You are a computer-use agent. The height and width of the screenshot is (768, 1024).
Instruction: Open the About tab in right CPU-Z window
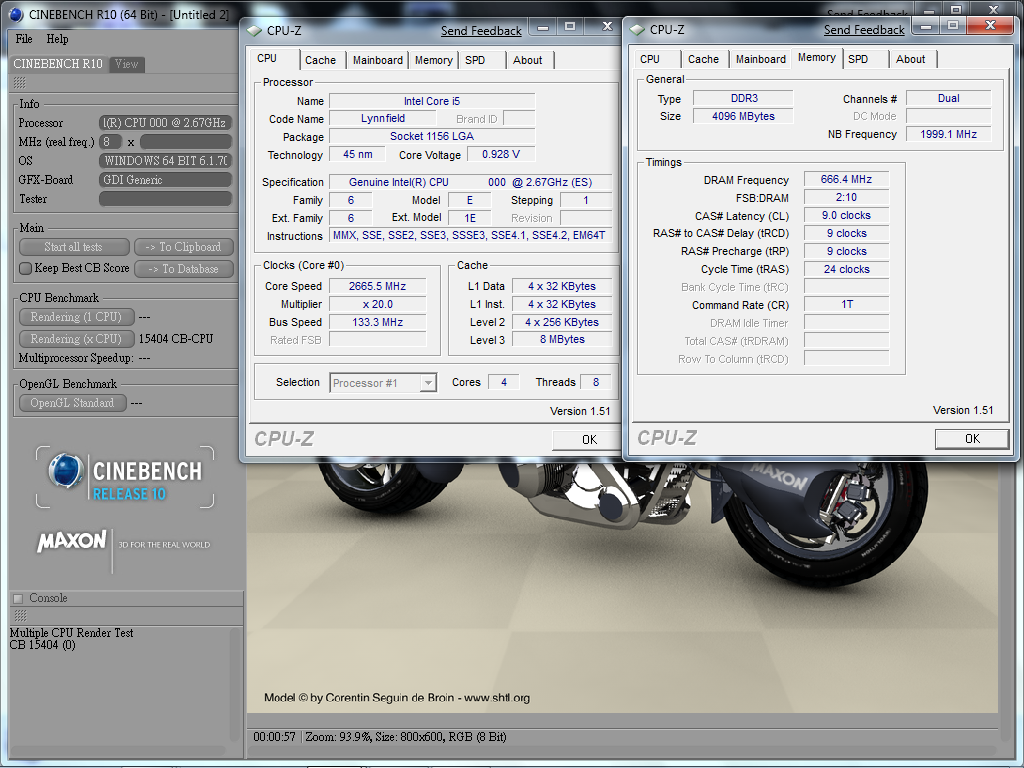tap(910, 59)
